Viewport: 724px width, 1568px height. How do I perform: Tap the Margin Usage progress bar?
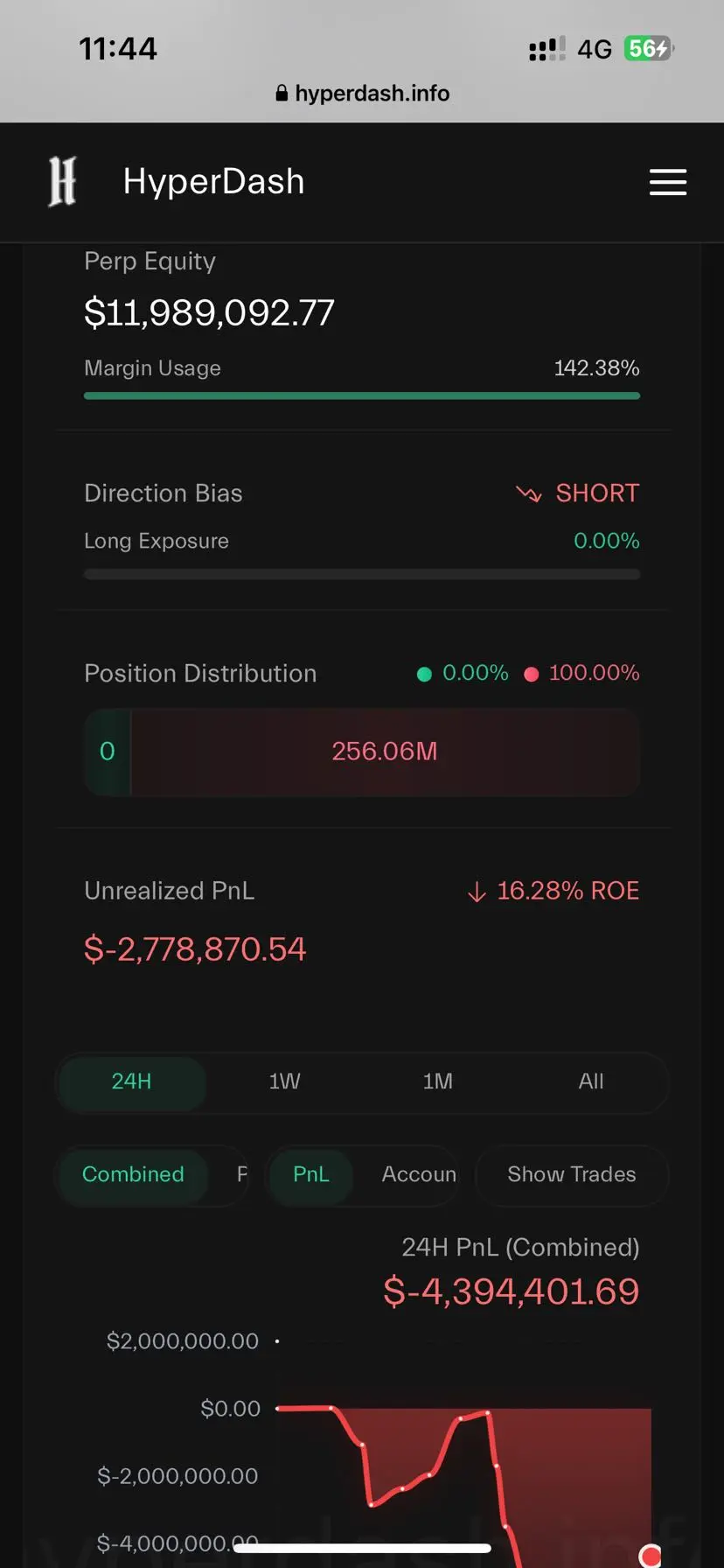(362, 396)
